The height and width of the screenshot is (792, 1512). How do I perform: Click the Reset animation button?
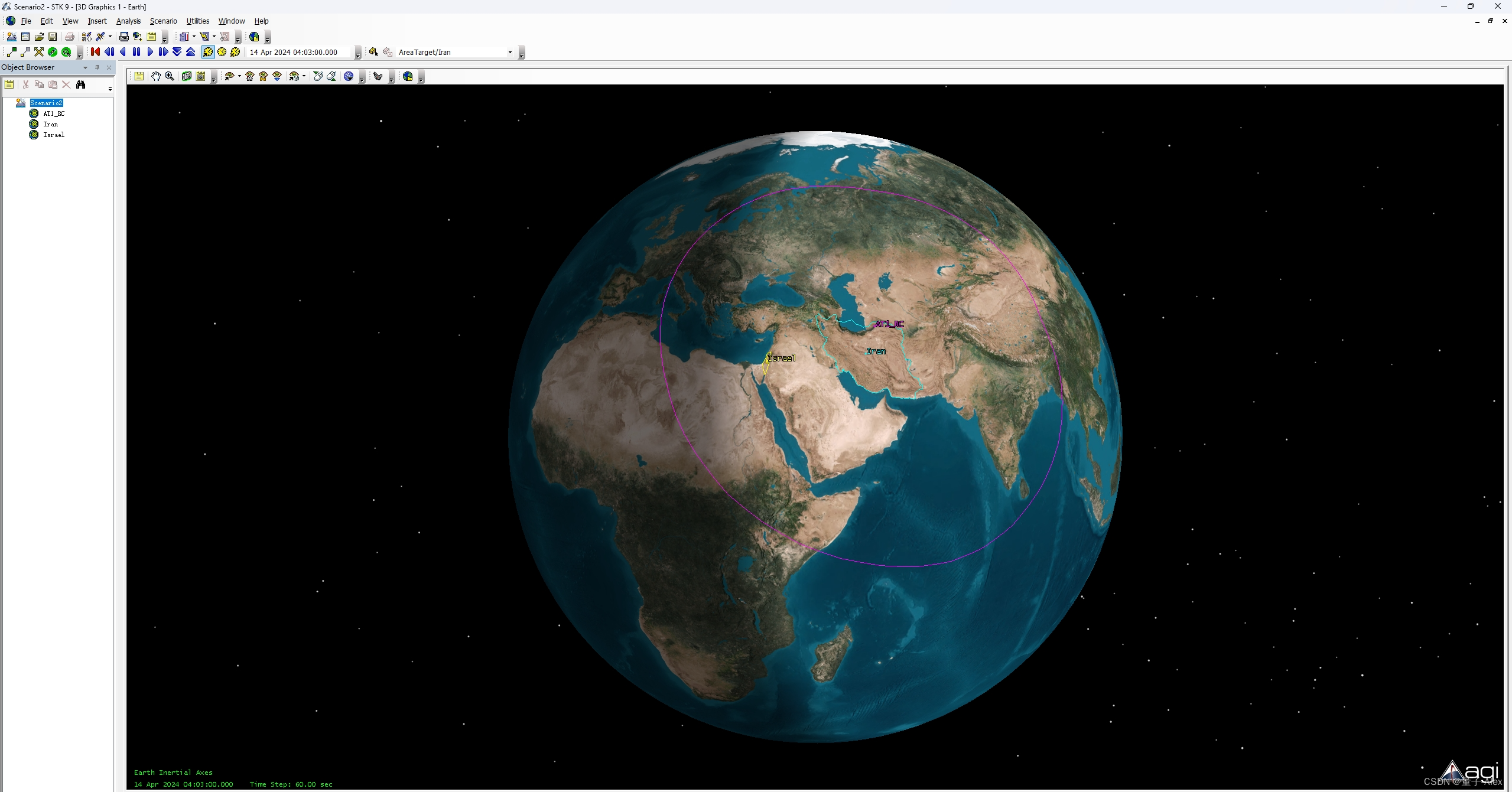click(95, 52)
